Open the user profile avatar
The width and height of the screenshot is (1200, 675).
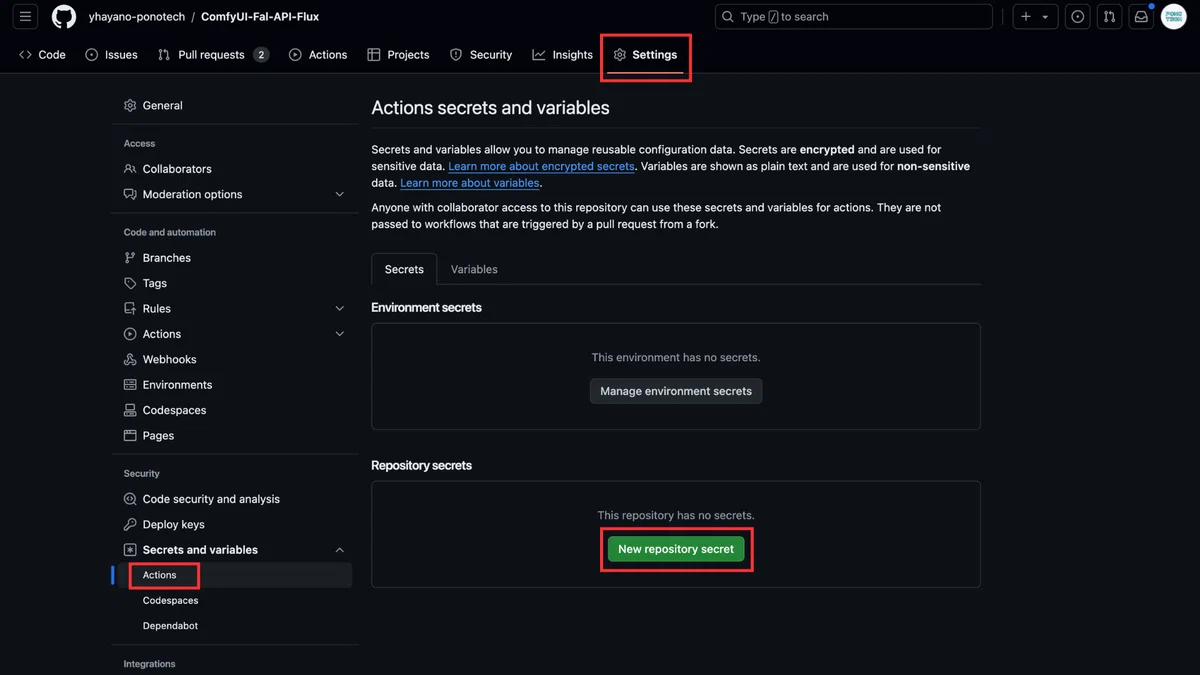click(x=1173, y=17)
